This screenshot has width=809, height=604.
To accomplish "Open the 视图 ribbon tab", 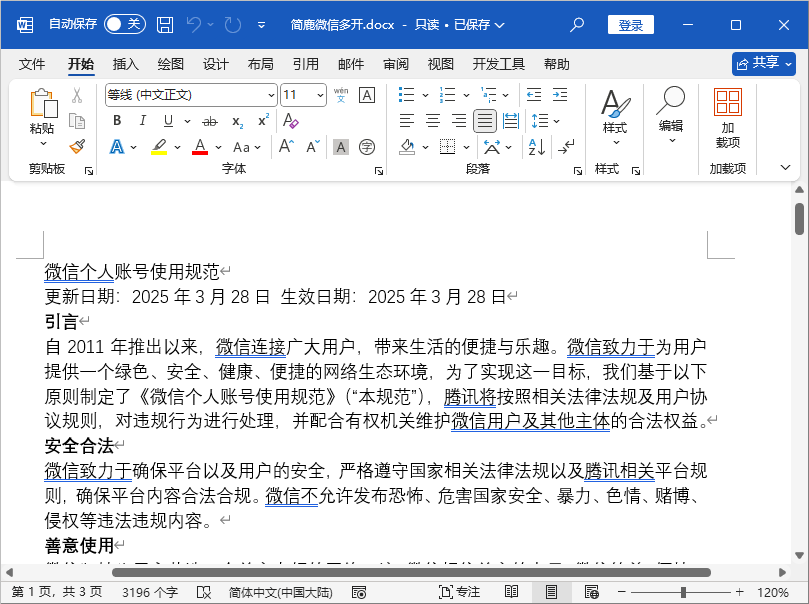I will 441,64.
